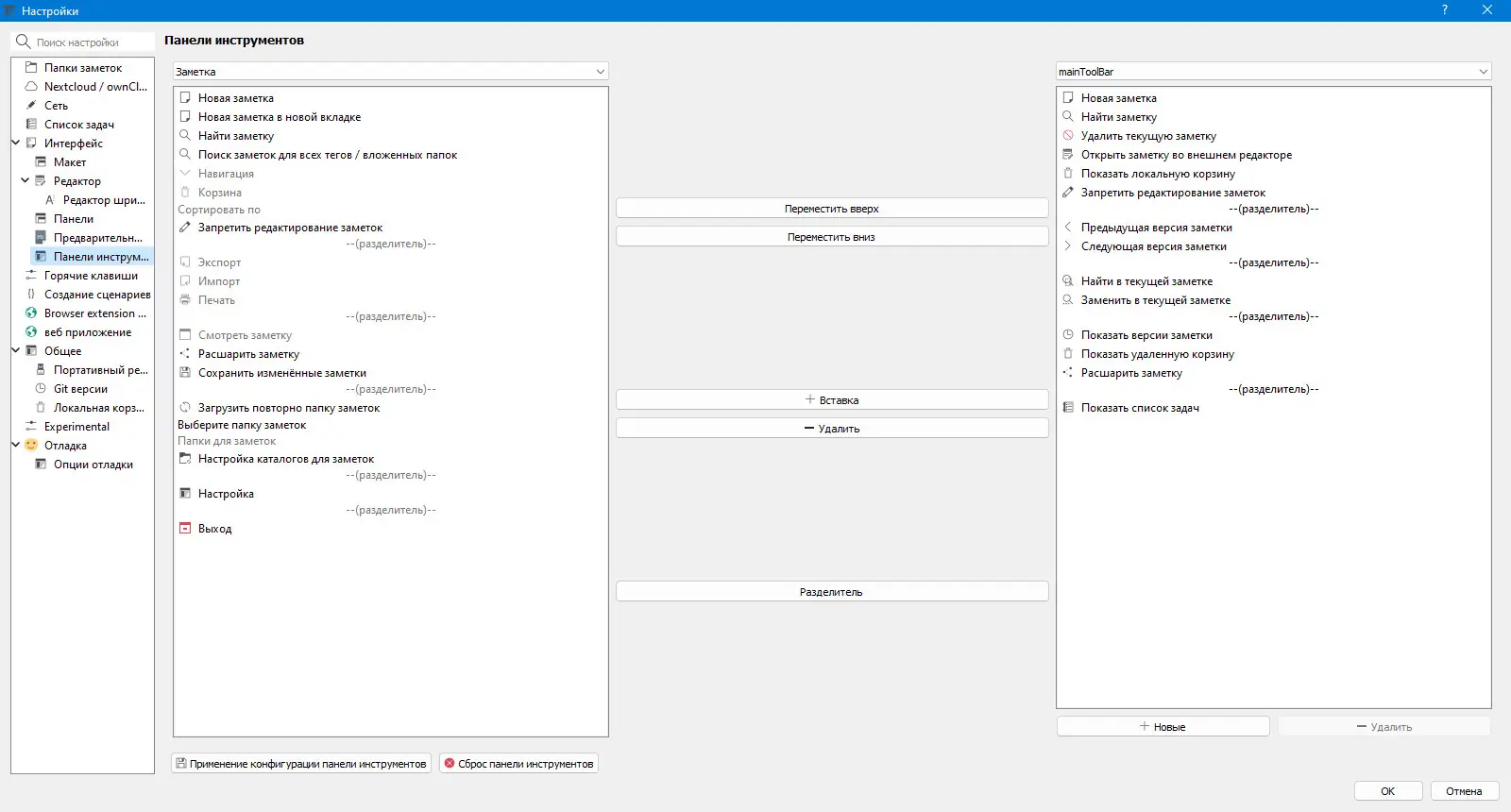Confirm settings with OK button
The height and width of the screenshot is (812, 1511).
[x=1388, y=791]
